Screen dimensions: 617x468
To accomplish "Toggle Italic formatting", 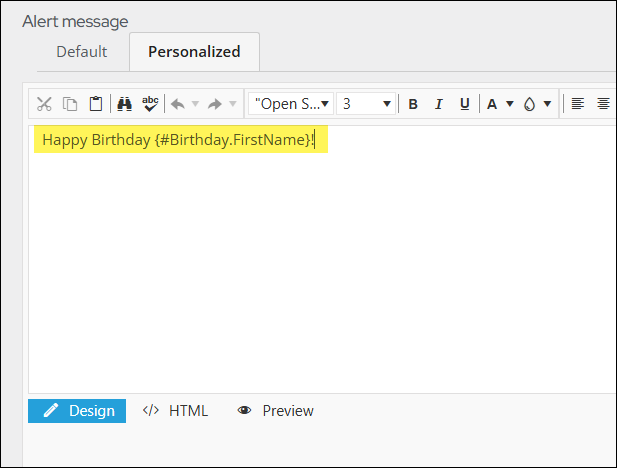I will pyautogui.click(x=438, y=104).
